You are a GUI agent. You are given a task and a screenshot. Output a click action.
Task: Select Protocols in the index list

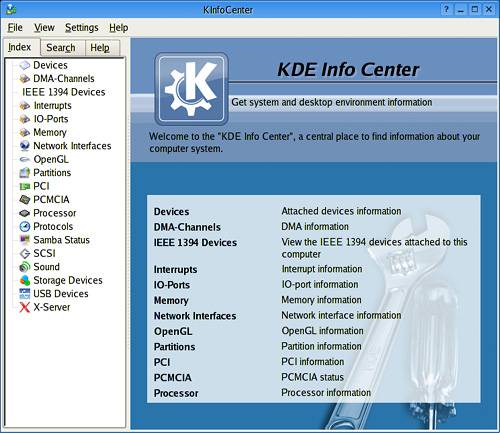(53, 227)
